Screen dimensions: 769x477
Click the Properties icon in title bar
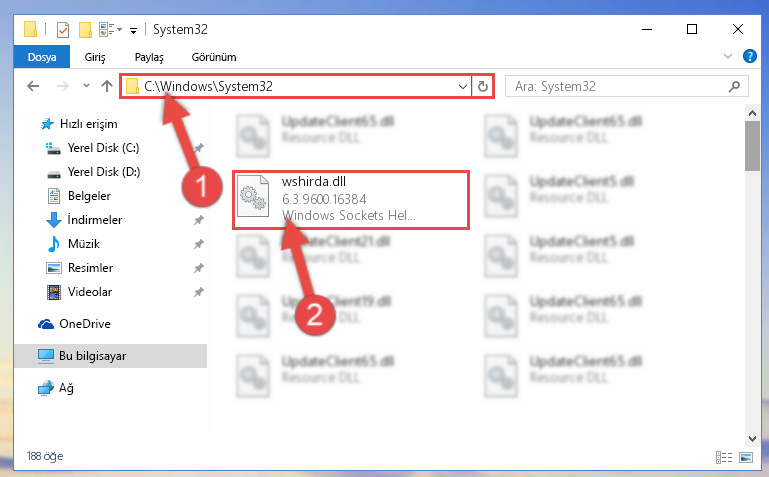63,30
